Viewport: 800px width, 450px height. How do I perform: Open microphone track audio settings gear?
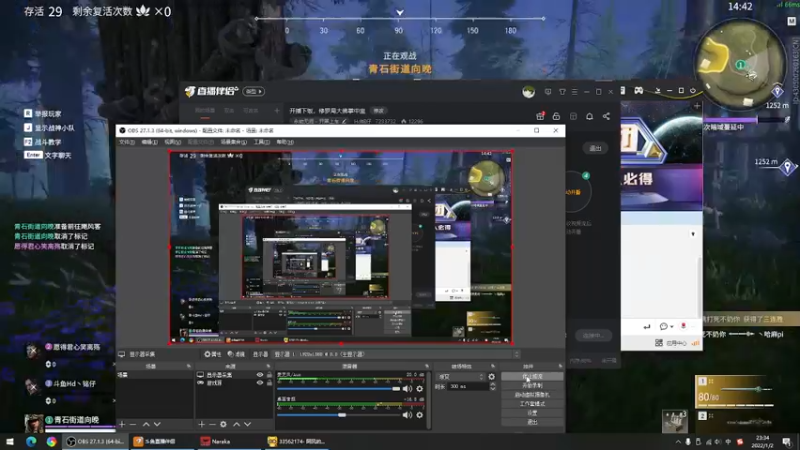419,389
